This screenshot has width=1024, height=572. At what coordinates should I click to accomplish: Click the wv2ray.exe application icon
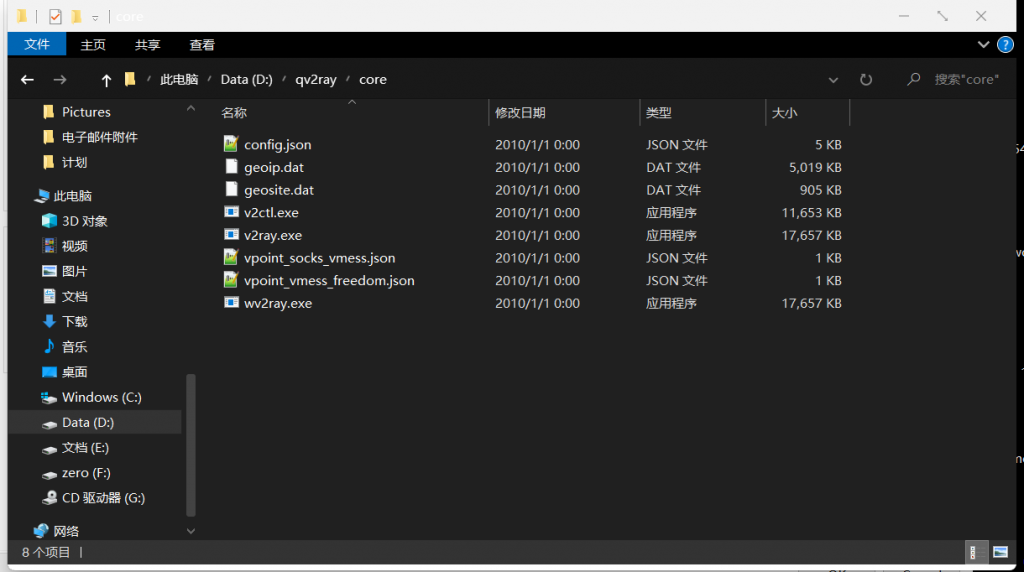click(x=232, y=303)
